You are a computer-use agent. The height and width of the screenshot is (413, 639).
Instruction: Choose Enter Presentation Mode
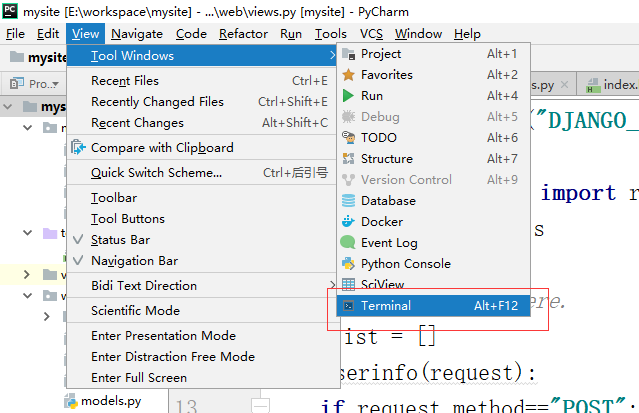203,336
